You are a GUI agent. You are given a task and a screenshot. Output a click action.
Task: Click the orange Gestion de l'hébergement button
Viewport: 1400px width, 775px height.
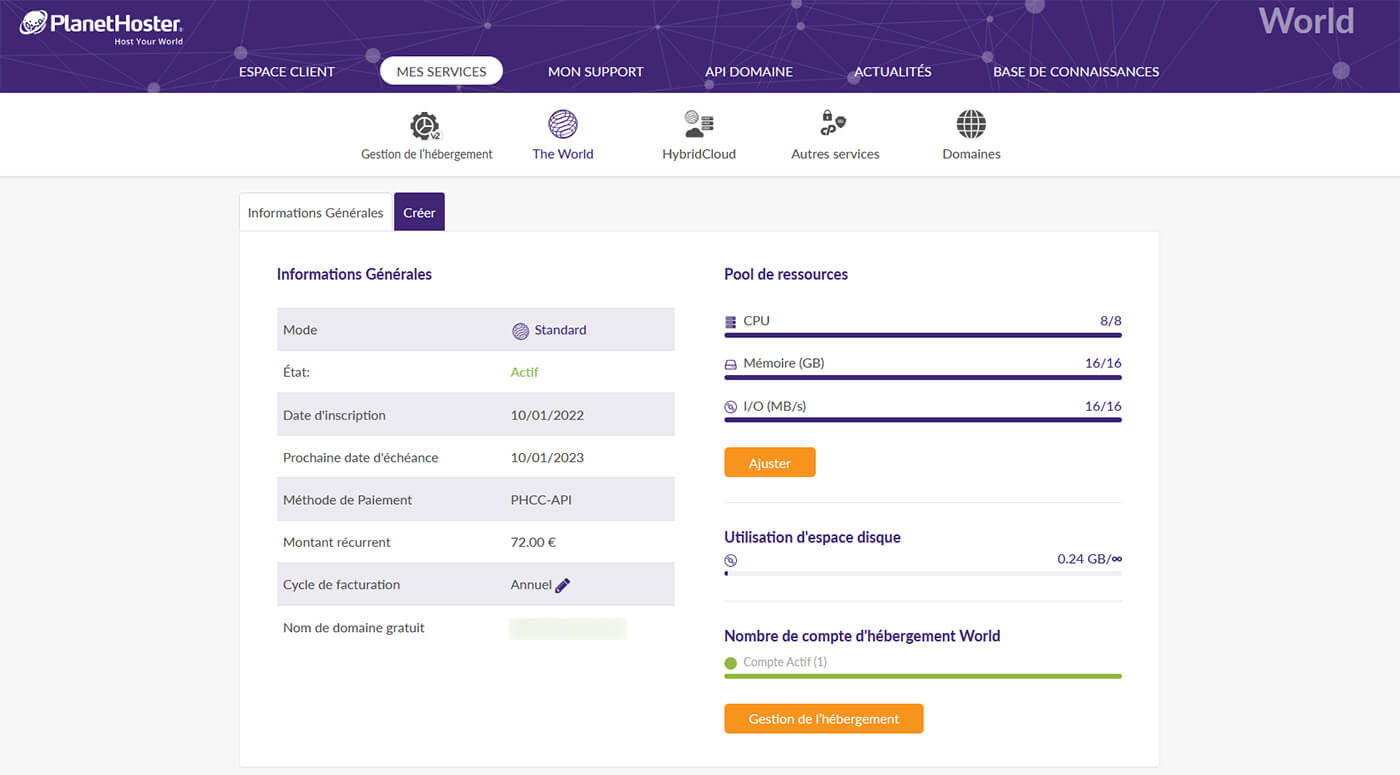tap(824, 719)
